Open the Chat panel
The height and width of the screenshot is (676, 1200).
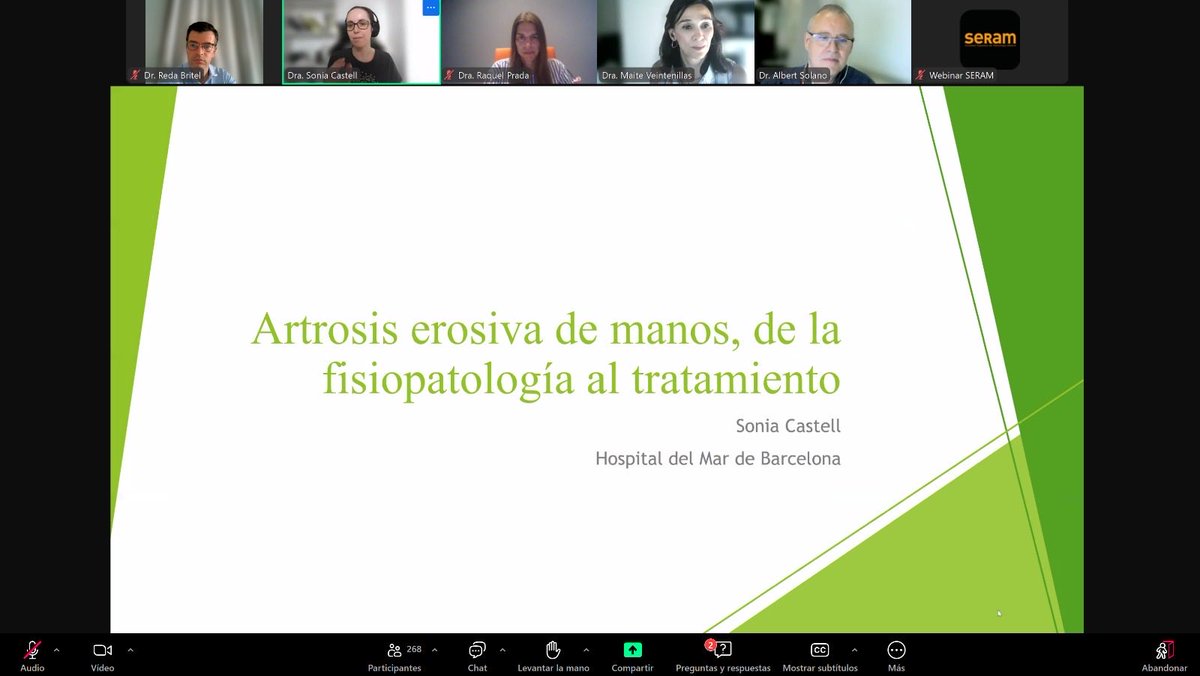[x=477, y=655]
